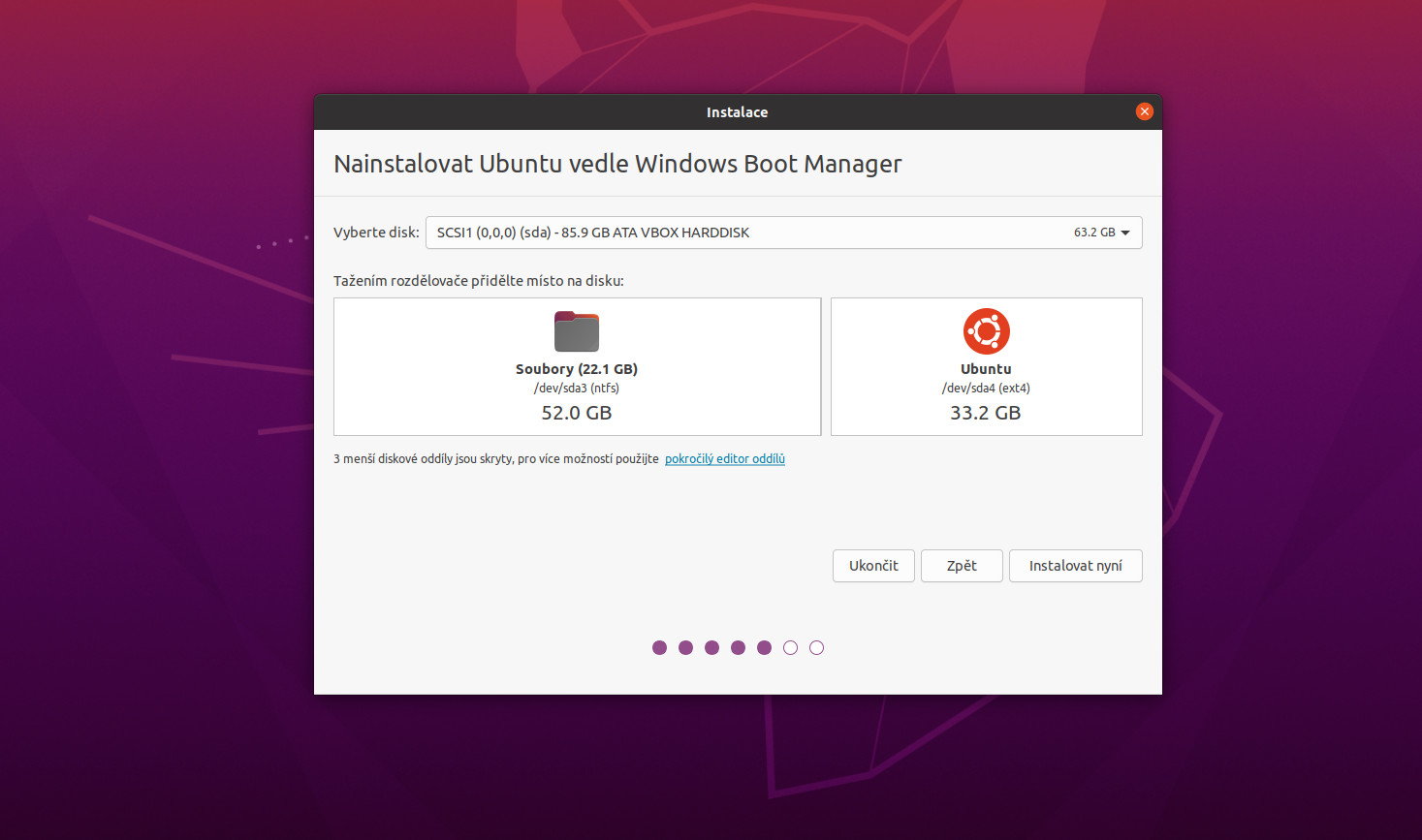Click the text about 3 menší diskové oddíly
Image resolution: width=1422 pixels, height=840 pixels.
pos(496,458)
